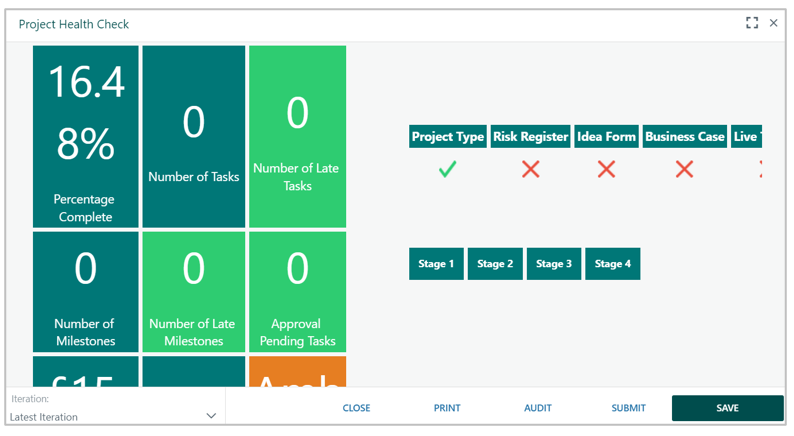
Task: Open the Number of Late Milestones tile
Action: click(x=193, y=292)
